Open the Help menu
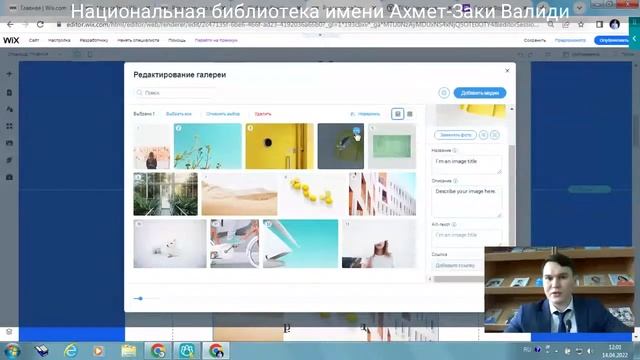Screen dimensions: 640x360 click(177, 40)
